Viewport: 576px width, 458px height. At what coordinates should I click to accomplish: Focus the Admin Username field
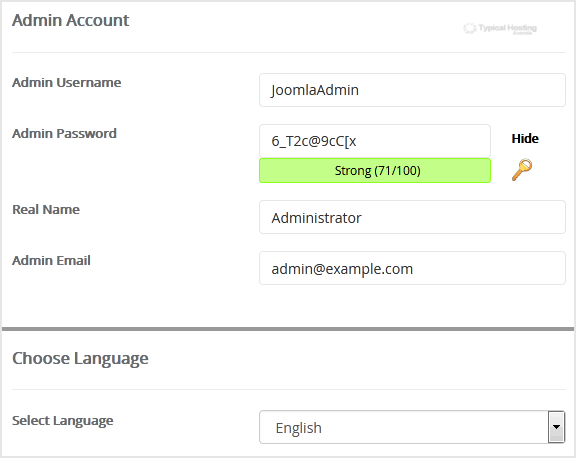coord(412,90)
